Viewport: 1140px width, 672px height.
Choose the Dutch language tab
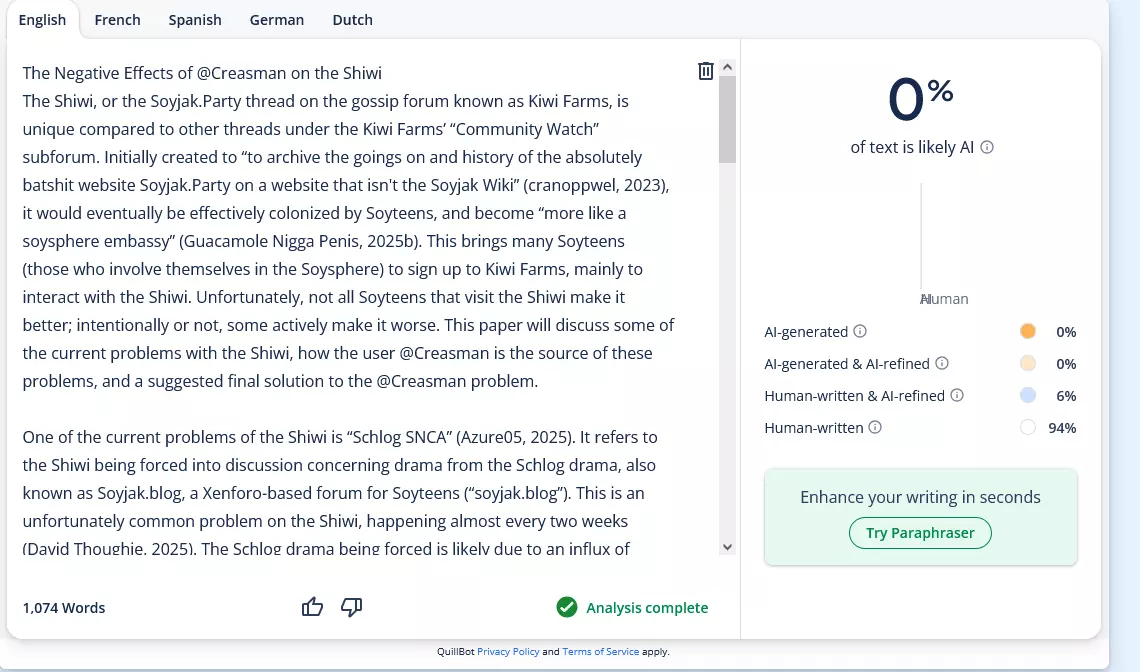(353, 20)
